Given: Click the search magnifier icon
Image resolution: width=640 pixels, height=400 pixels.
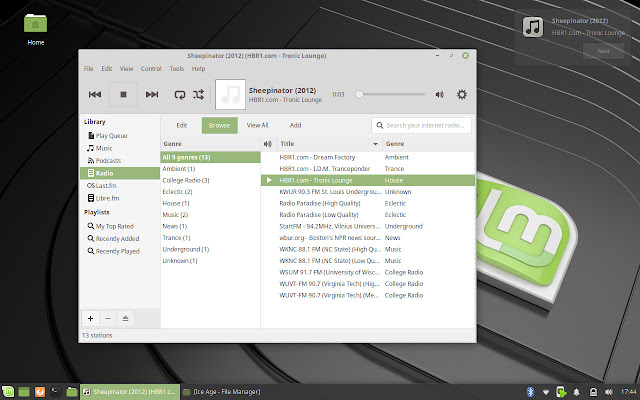Looking at the screenshot, I should point(380,125).
